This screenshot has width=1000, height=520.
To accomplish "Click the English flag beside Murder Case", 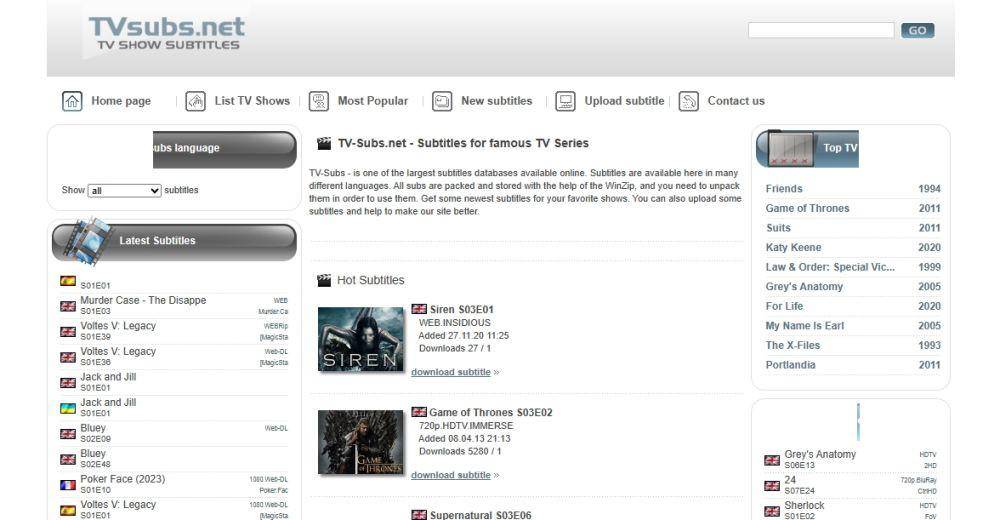I will click(68, 306).
